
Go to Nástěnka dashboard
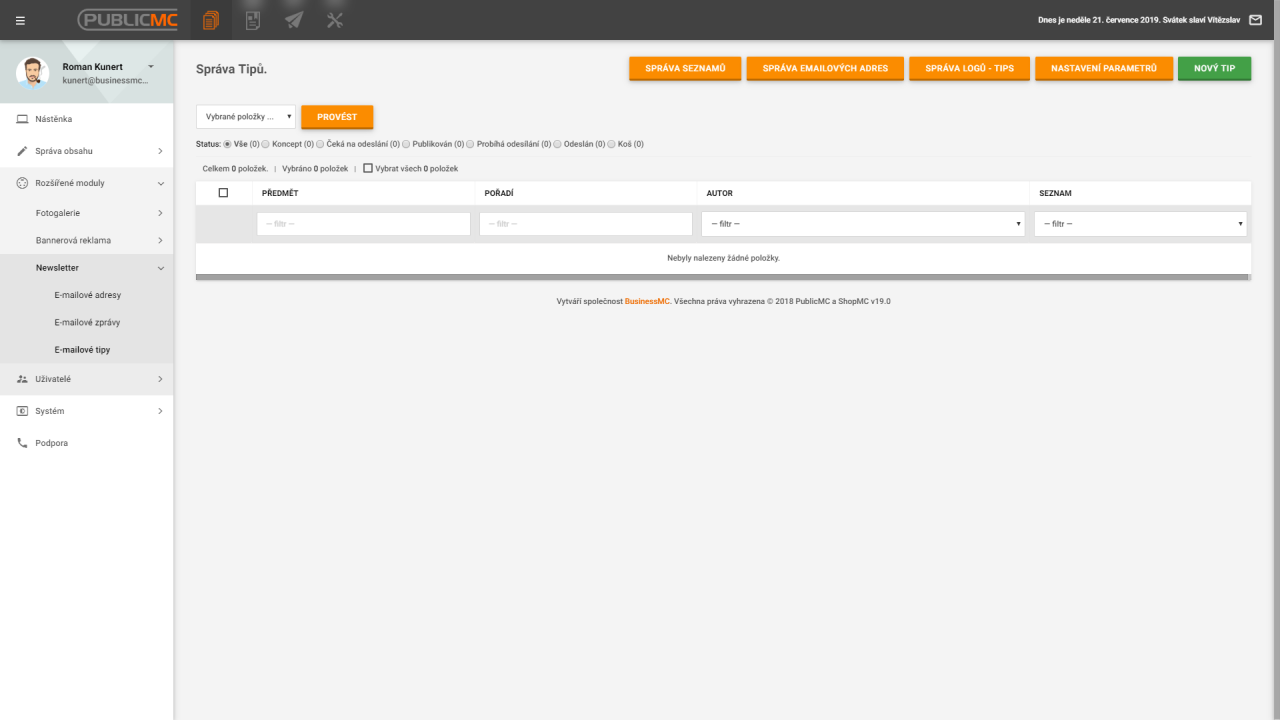[x=54, y=119]
